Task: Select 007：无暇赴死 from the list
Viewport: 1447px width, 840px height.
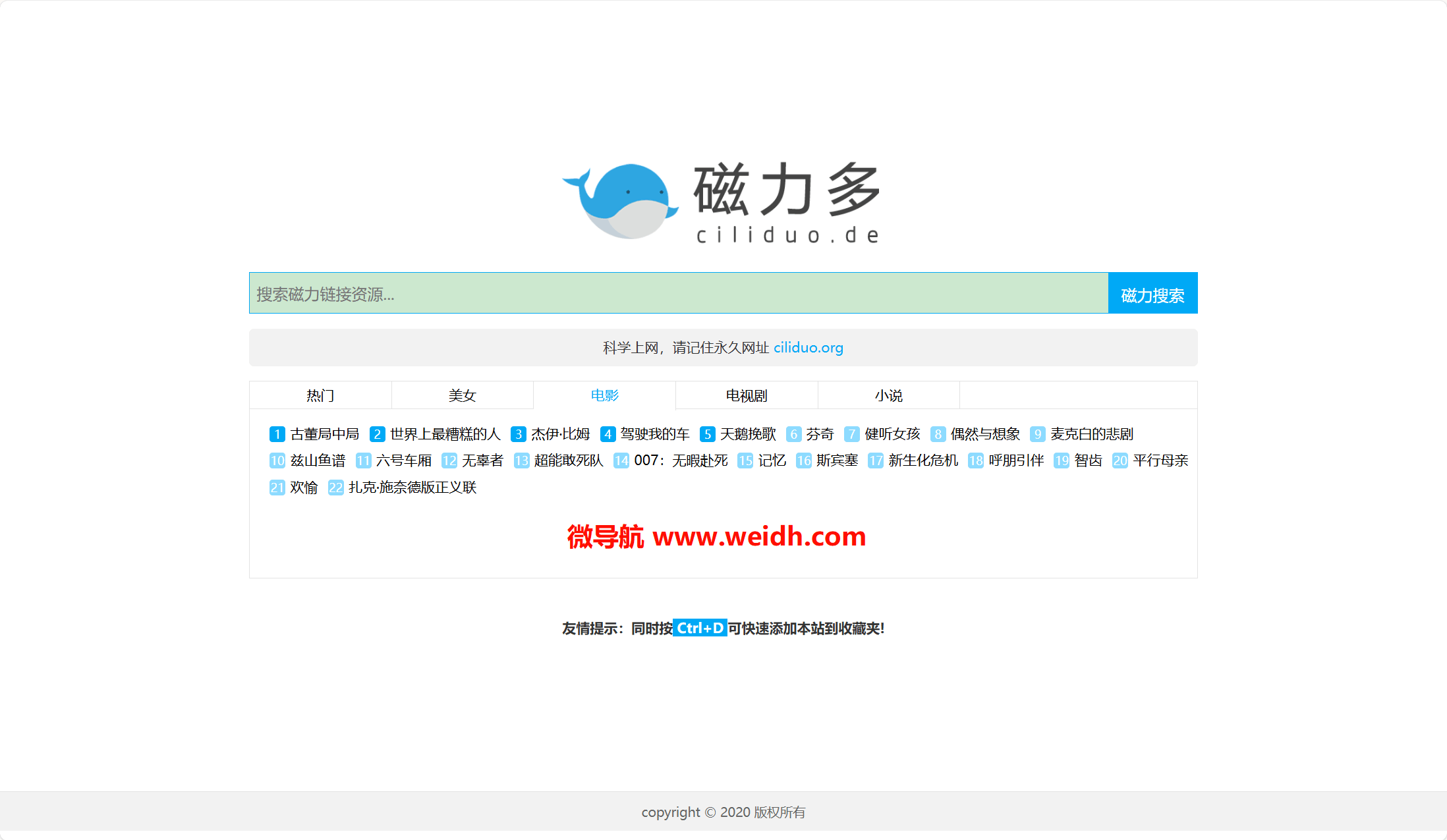Action: pyautogui.click(x=681, y=461)
